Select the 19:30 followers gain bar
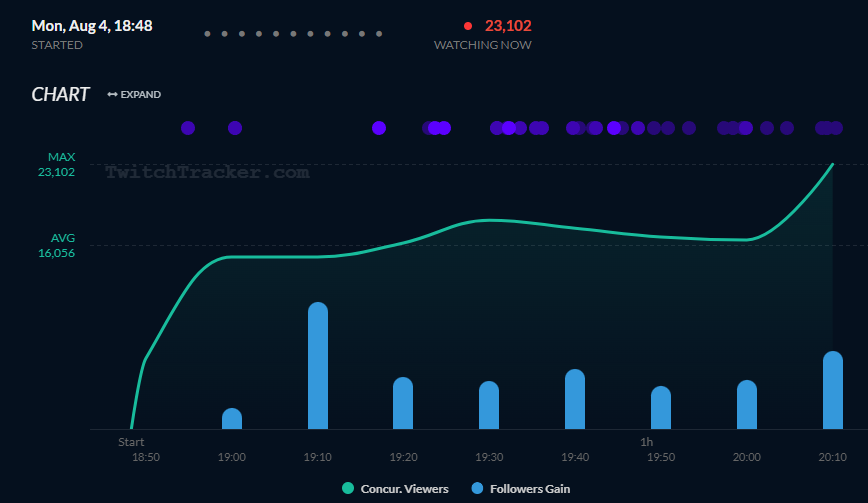Image resolution: width=868 pixels, height=503 pixels. click(489, 405)
